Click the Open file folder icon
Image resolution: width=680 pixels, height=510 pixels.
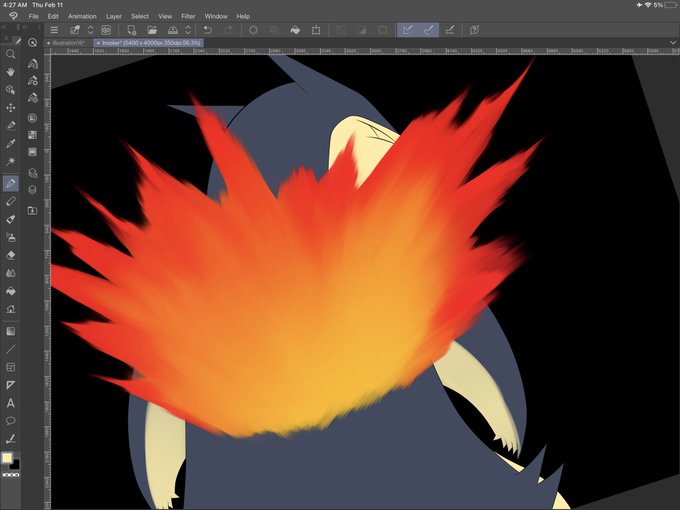152,30
